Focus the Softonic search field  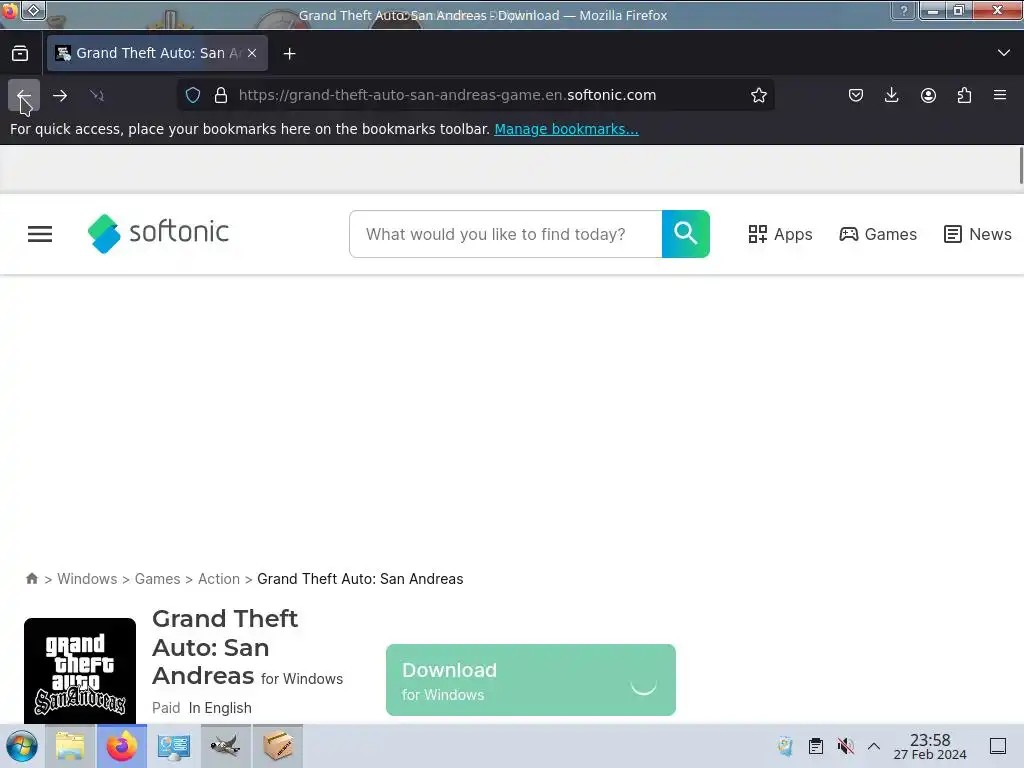(505, 234)
